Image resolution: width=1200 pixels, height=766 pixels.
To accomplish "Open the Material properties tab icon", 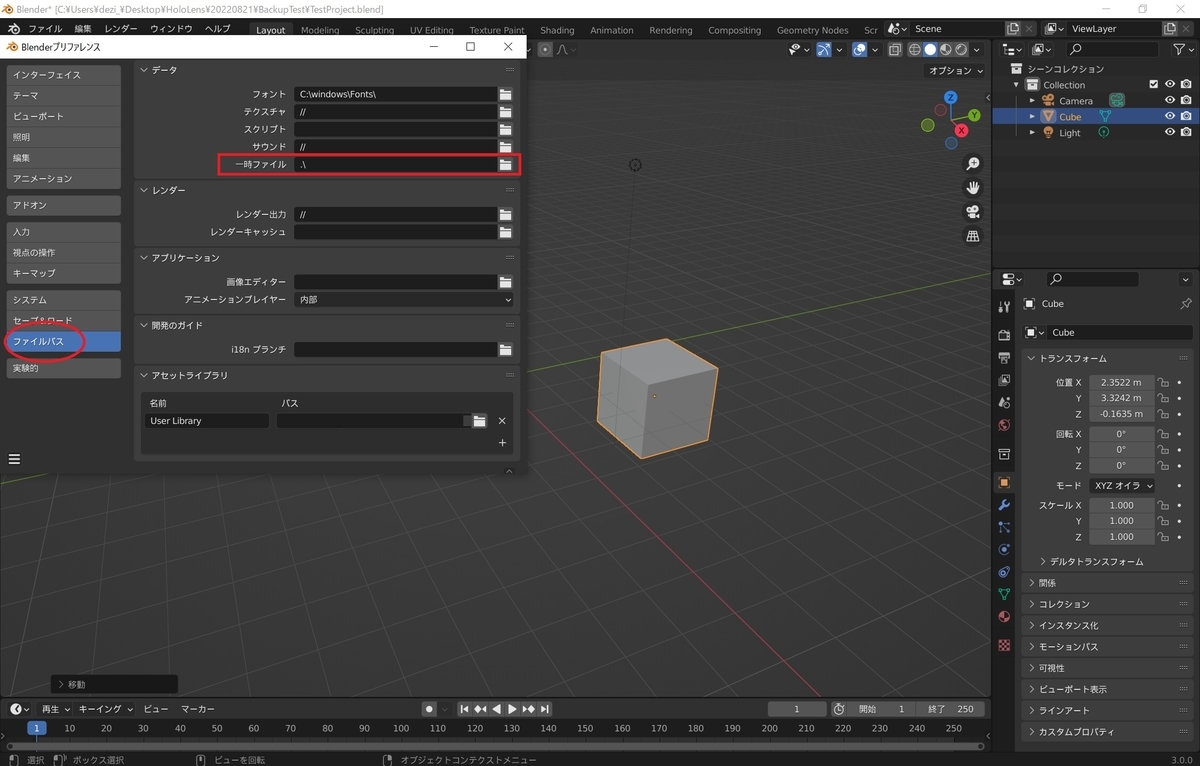I will [1004, 617].
